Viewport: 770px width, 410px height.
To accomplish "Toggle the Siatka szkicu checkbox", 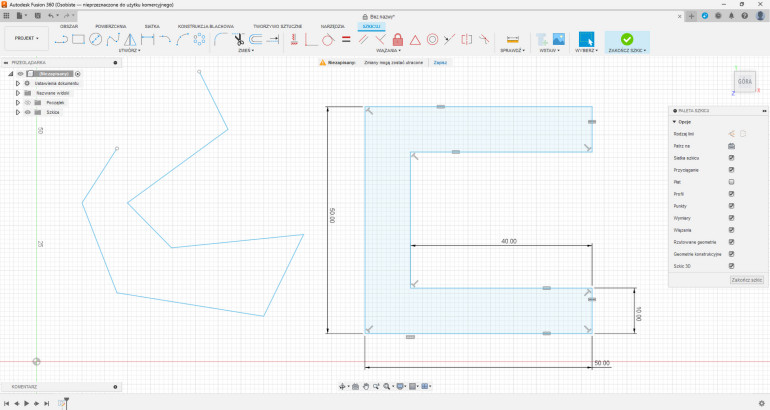I will click(731, 157).
